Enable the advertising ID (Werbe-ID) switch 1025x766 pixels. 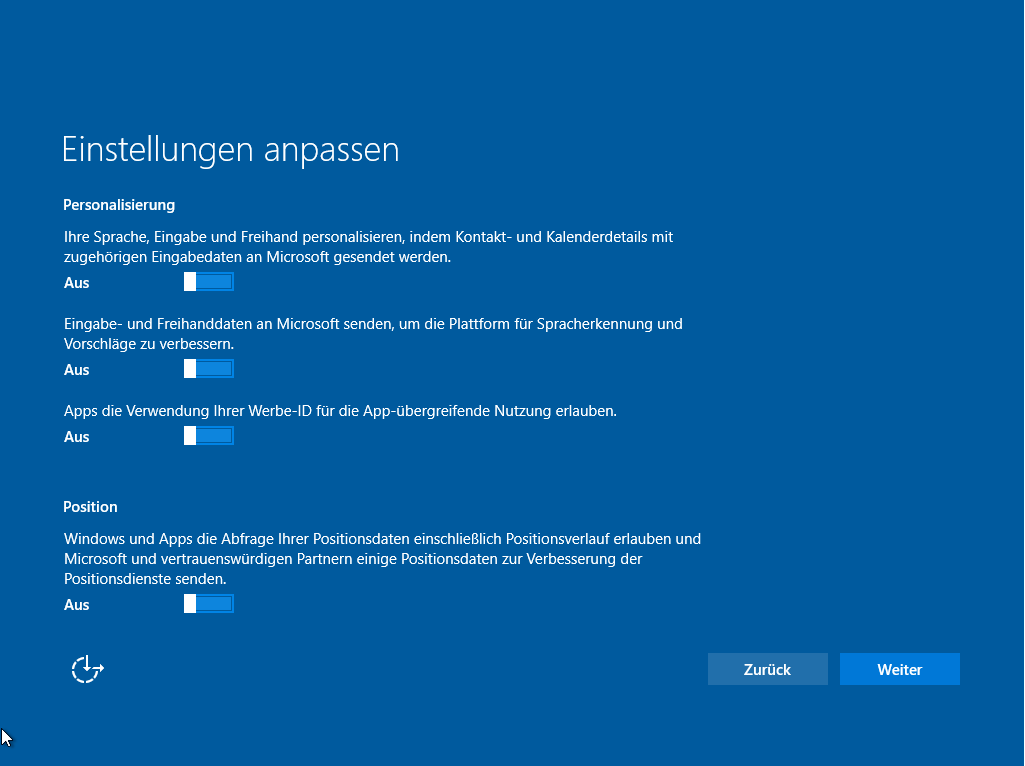click(209, 436)
